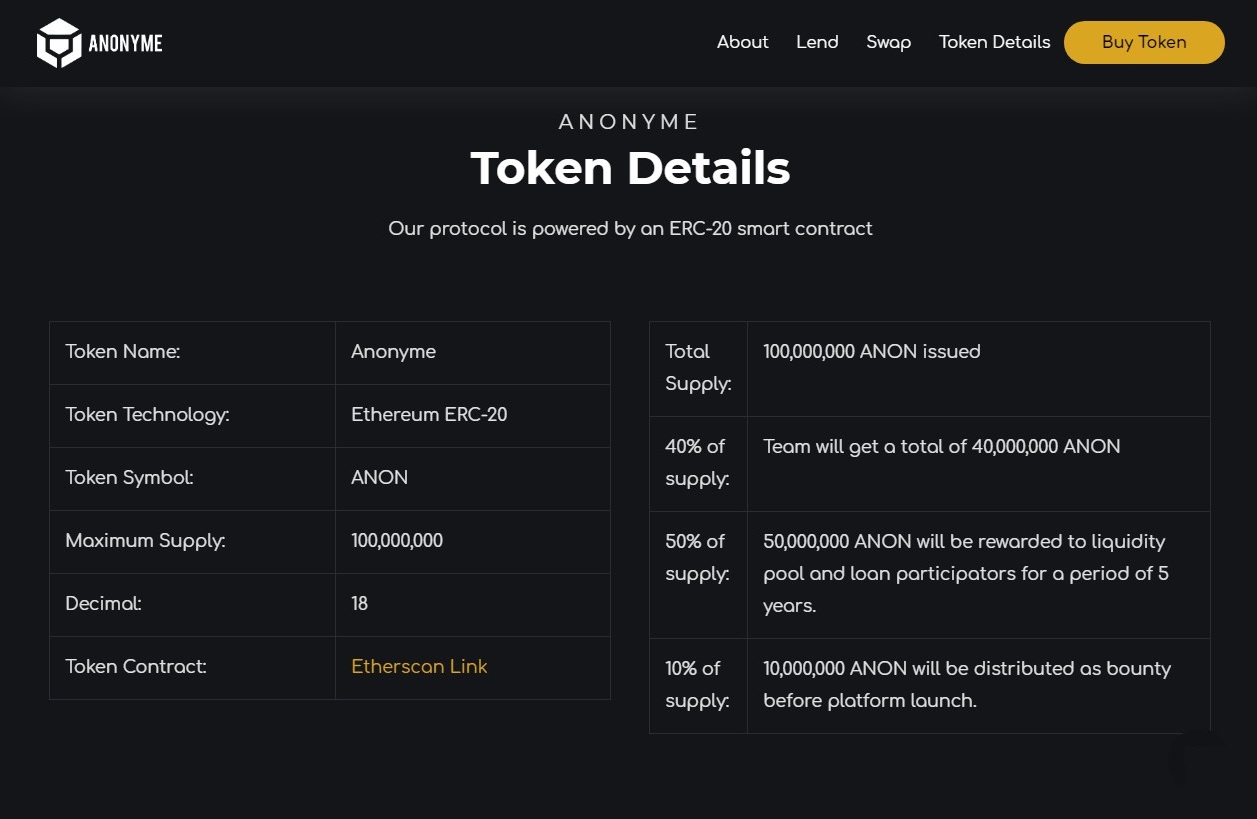Open the Swap nav item
Viewport: 1257px width, 819px height.
click(888, 42)
